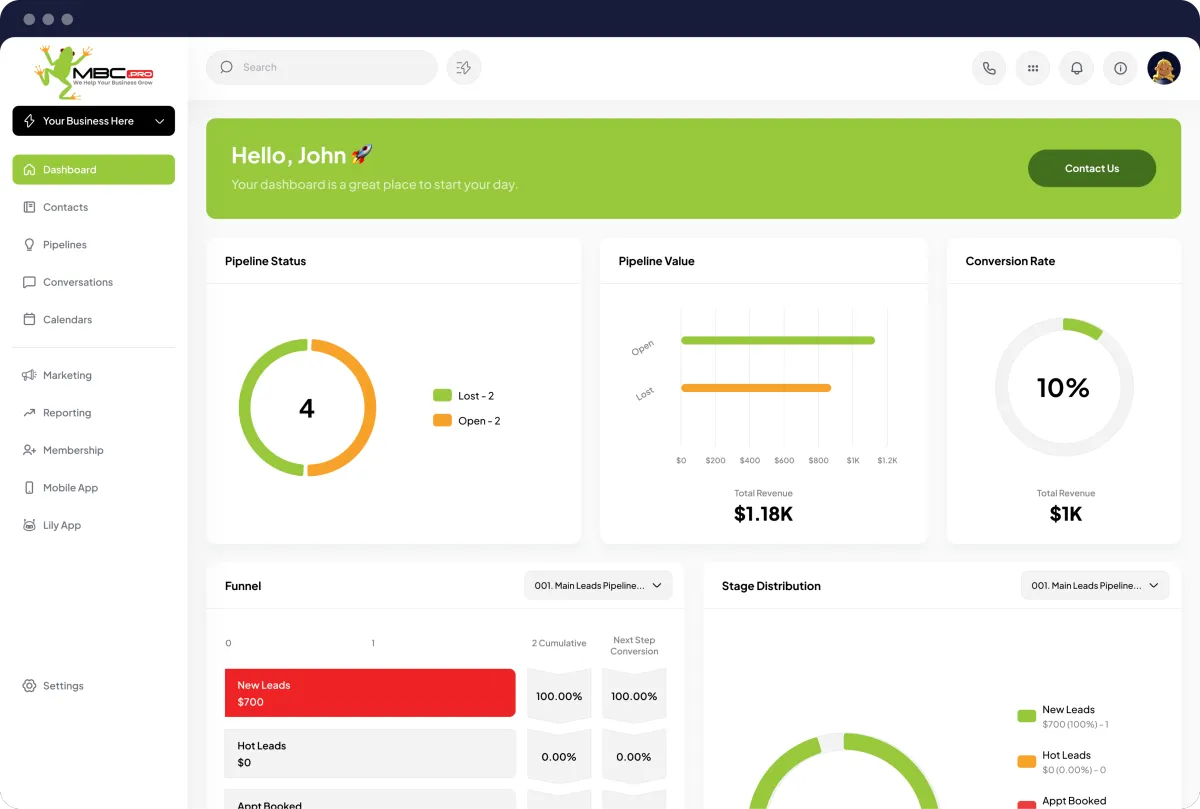
Task: Click the quick actions lightning button
Action: point(464,67)
